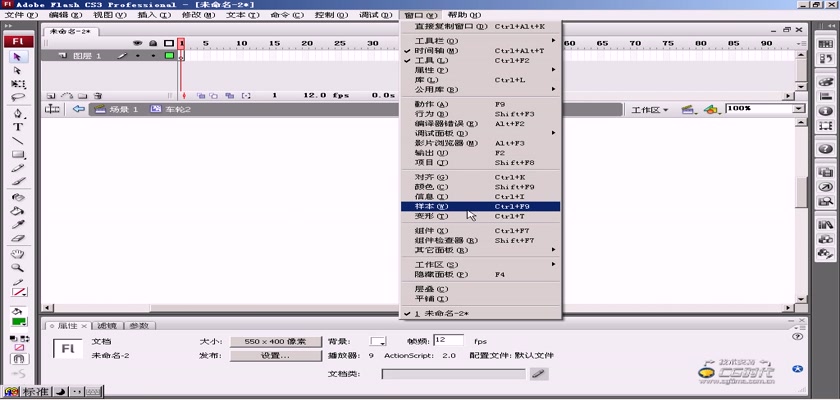Choose 样本 from the Window menu

click(480, 206)
